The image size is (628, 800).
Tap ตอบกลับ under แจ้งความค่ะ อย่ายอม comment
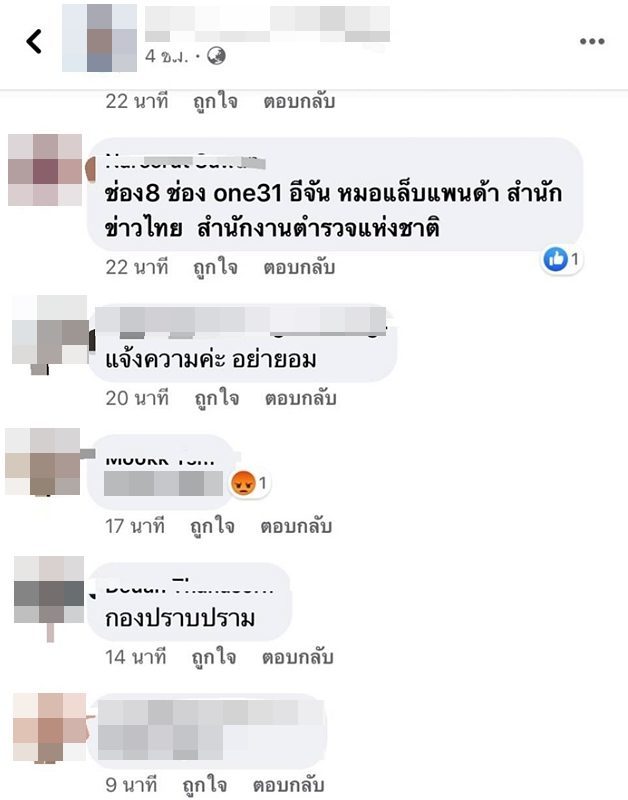[x=300, y=398]
